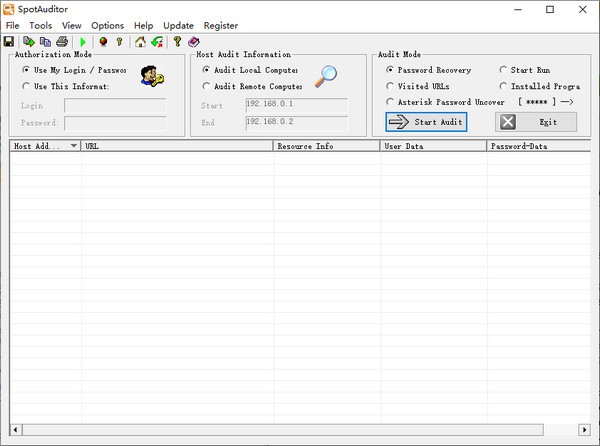Click the purple book icon

point(194,42)
